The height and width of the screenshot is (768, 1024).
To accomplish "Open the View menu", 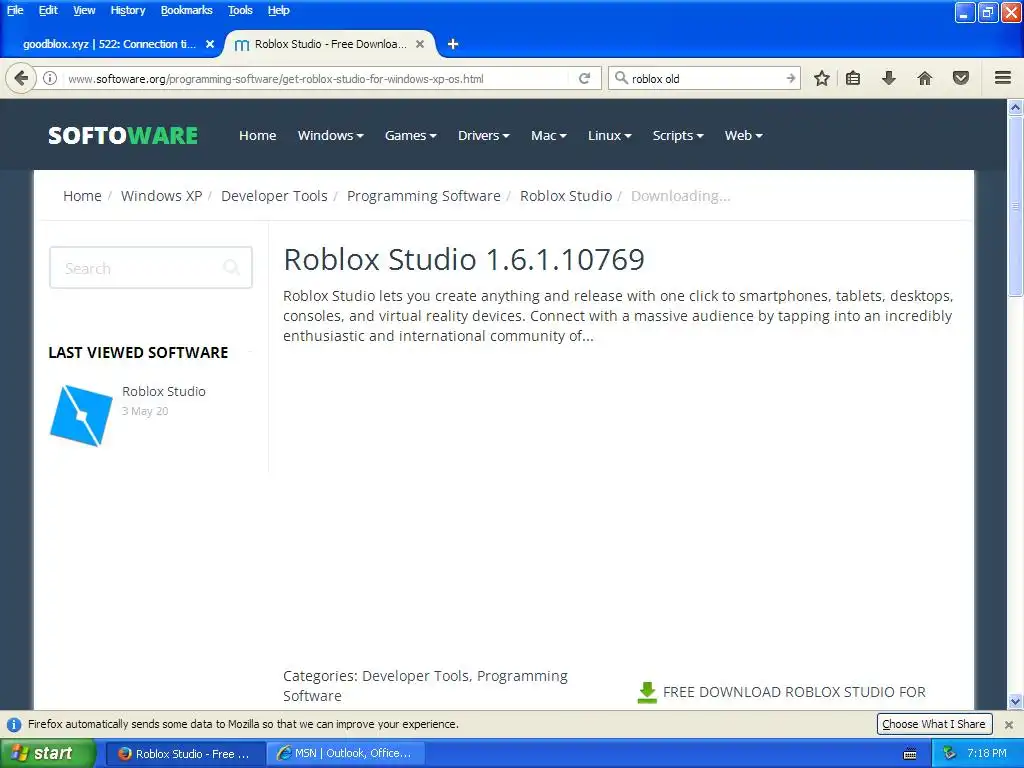I will [84, 10].
